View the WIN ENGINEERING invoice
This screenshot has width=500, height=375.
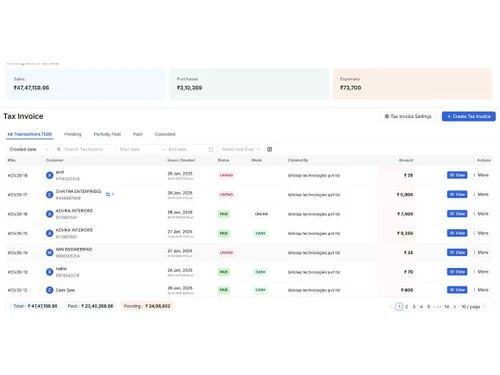point(457,252)
